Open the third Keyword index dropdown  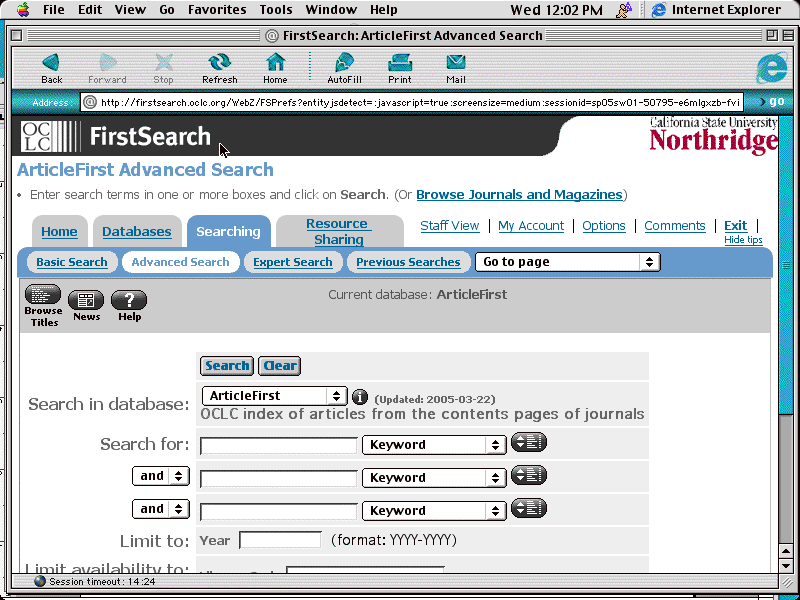pyautogui.click(x=434, y=511)
